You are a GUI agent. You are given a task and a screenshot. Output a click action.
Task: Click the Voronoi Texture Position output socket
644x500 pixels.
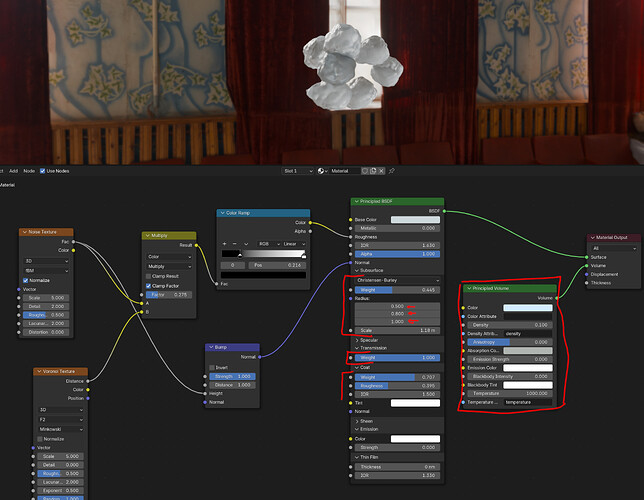coord(88,398)
